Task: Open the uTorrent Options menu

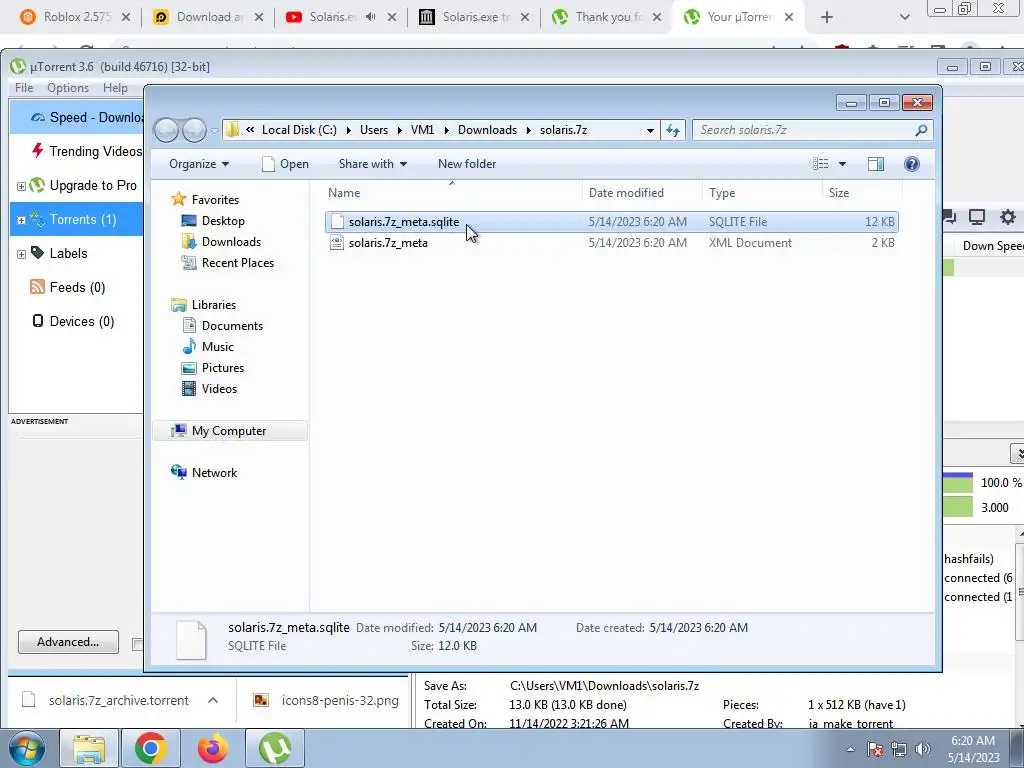Action: click(67, 88)
